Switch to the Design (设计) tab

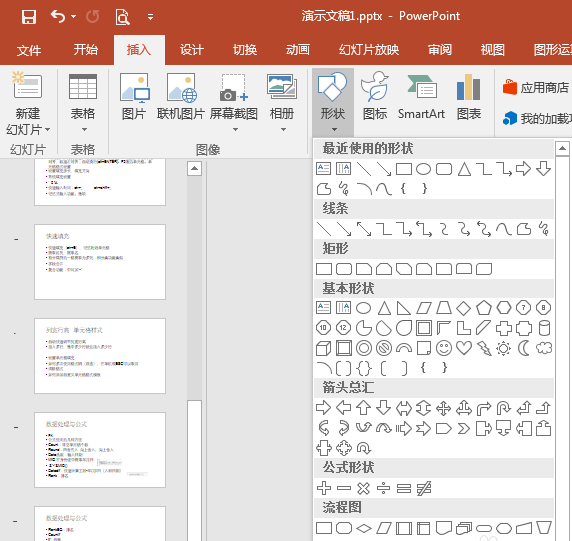(192, 50)
